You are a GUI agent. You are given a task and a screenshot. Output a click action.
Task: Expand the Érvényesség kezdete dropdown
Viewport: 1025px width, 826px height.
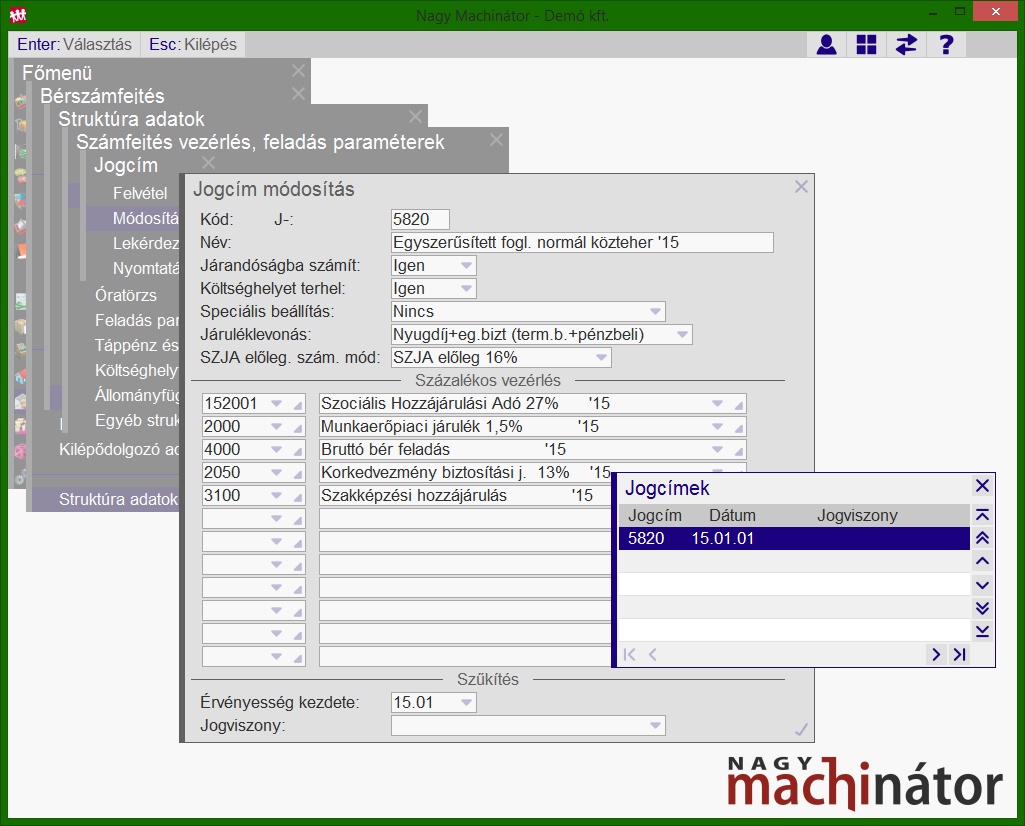[466, 703]
